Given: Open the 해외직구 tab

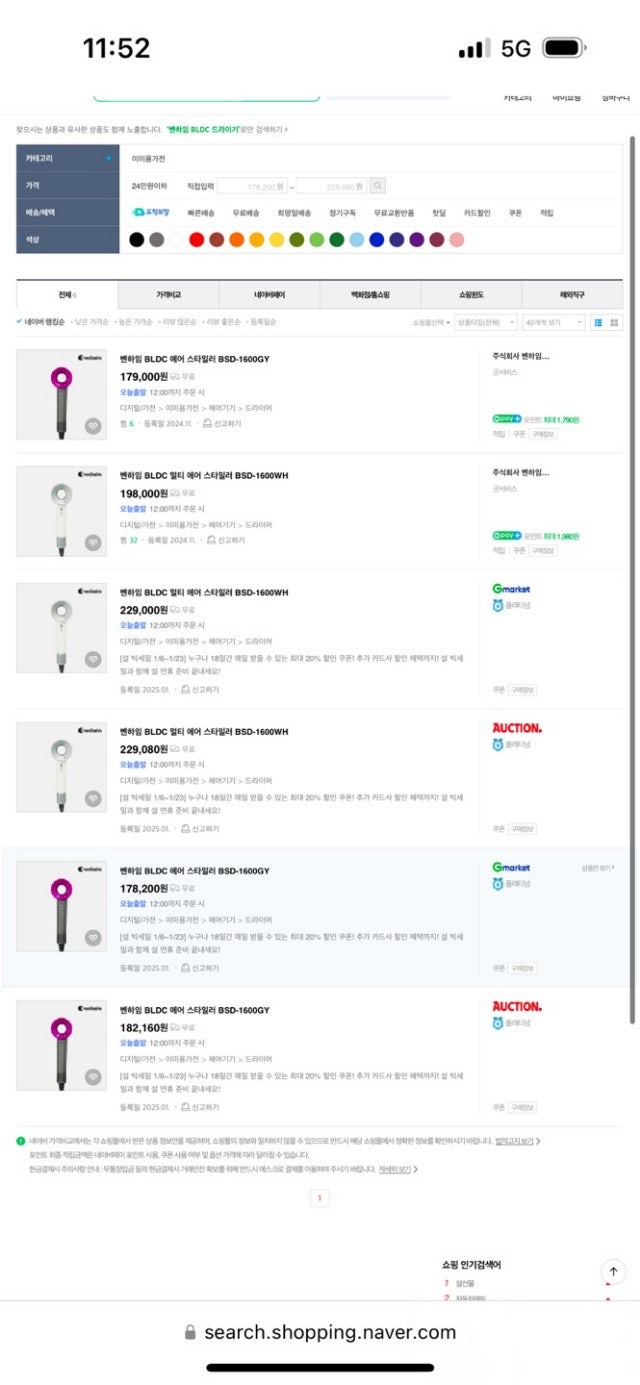Looking at the screenshot, I should click(x=572, y=295).
